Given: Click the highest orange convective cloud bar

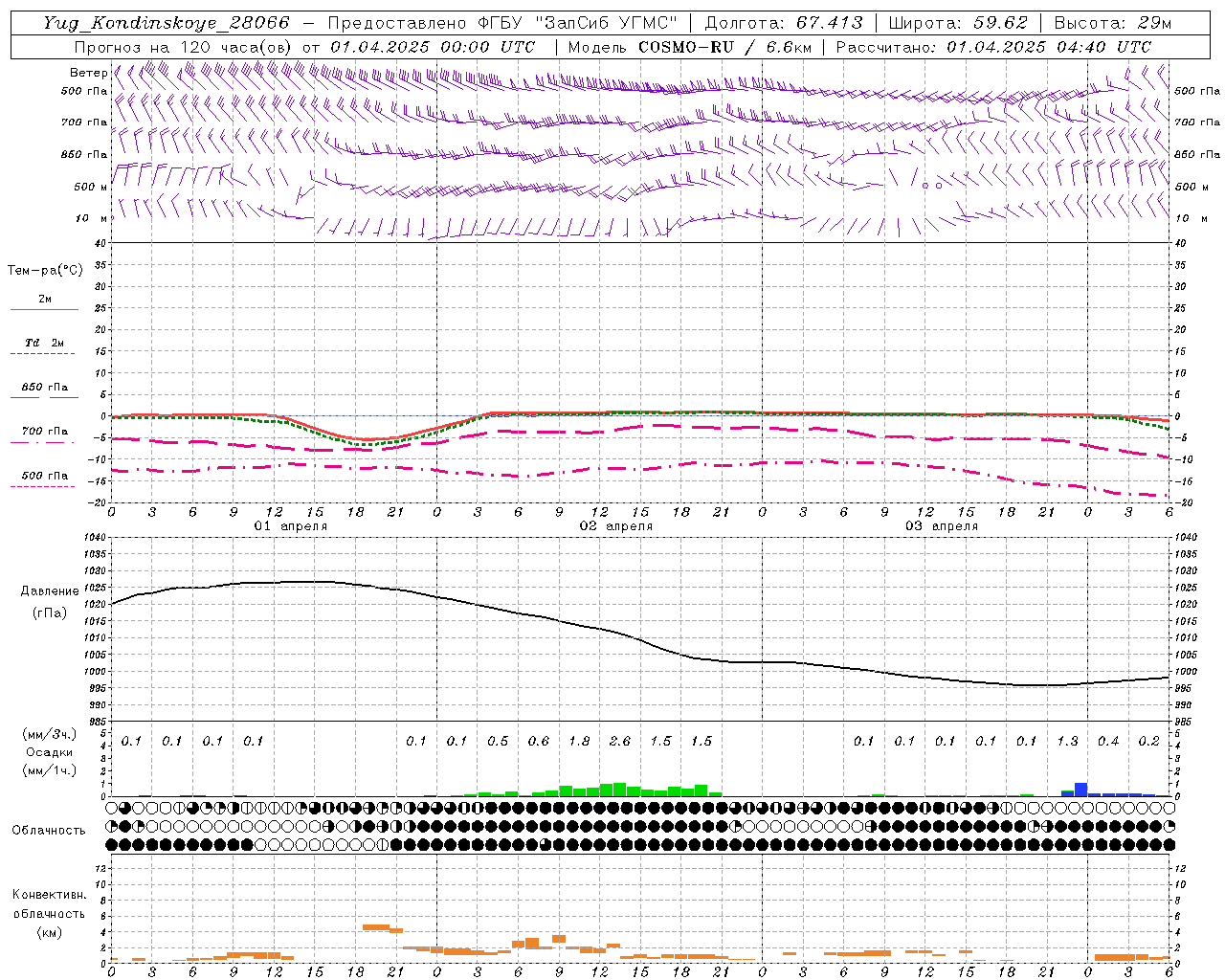Looking at the screenshot, I should coord(375,926).
